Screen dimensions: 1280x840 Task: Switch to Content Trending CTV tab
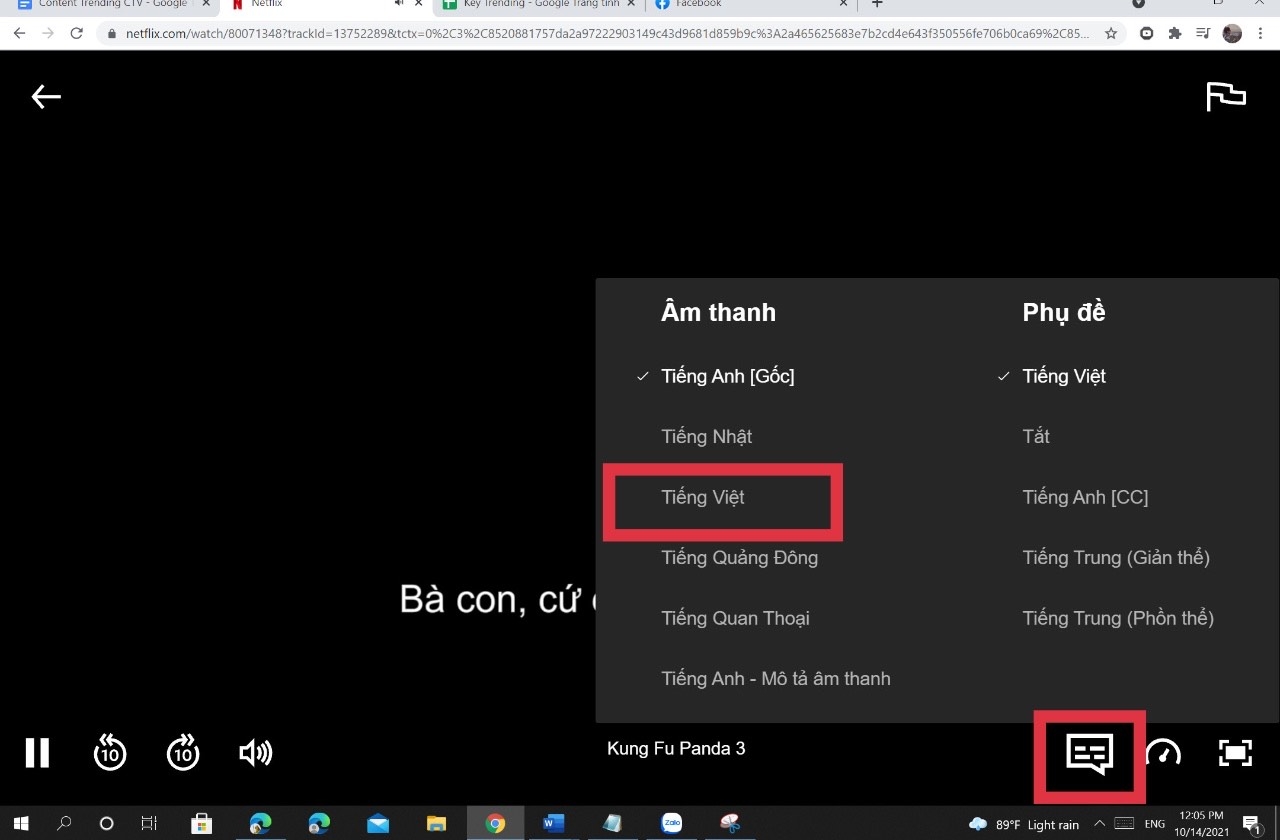(111, 5)
